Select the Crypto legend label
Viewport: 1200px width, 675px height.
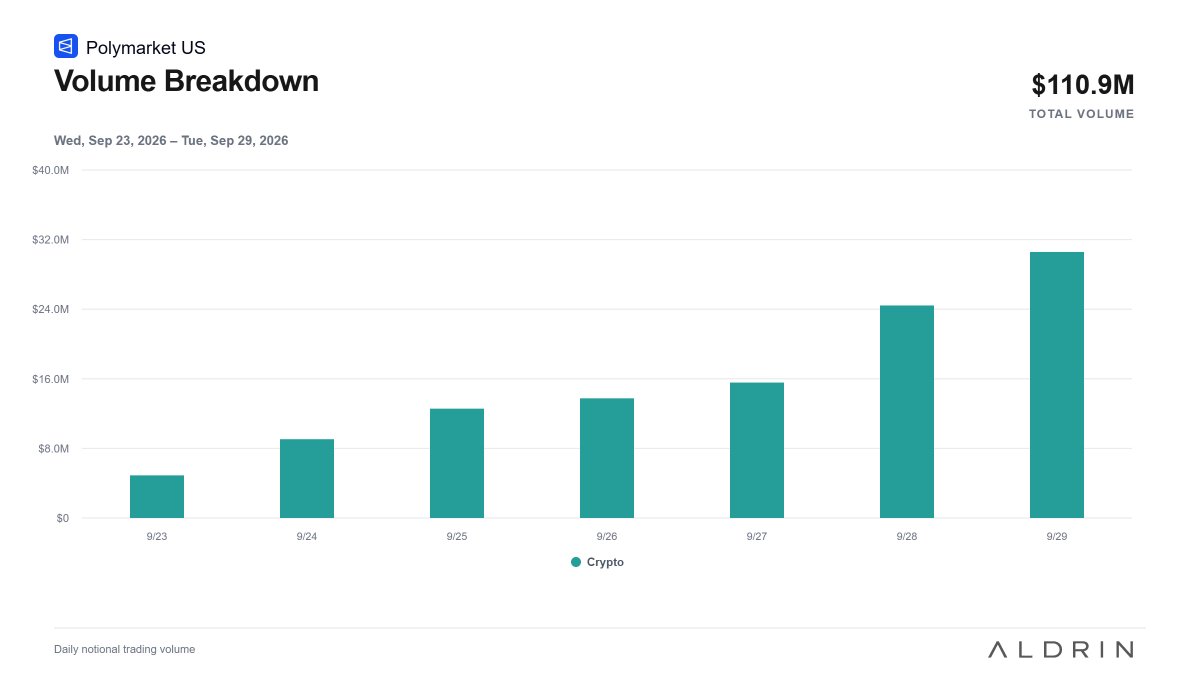(x=605, y=562)
